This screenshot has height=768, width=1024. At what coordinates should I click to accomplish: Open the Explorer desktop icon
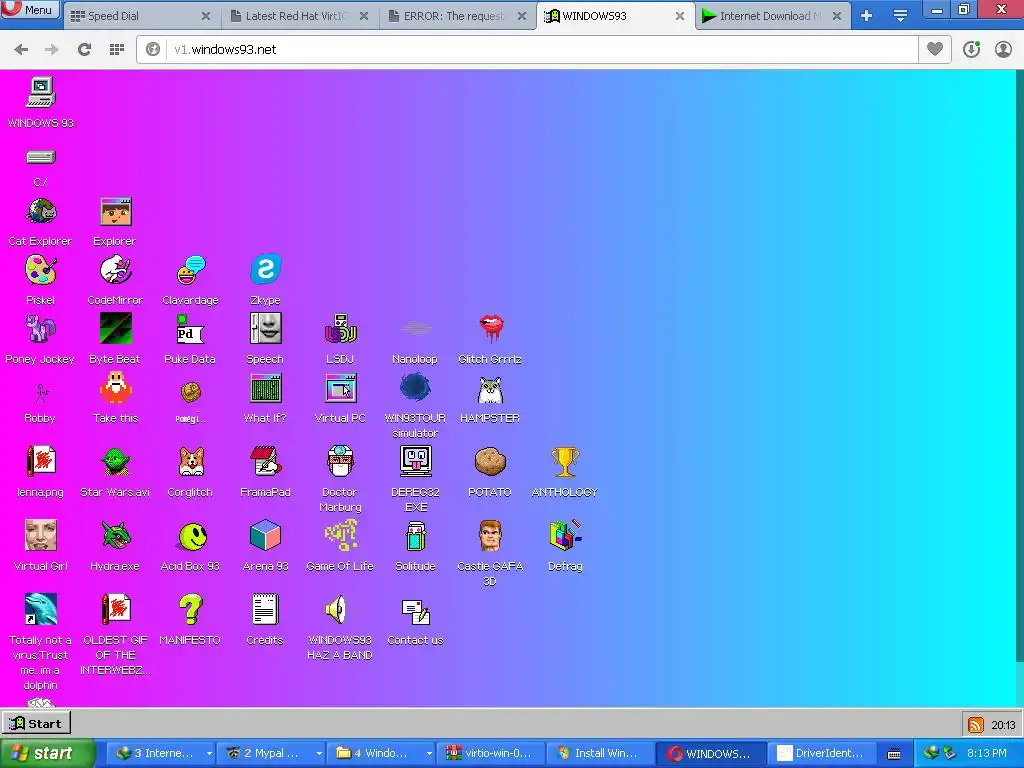pos(116,212)
